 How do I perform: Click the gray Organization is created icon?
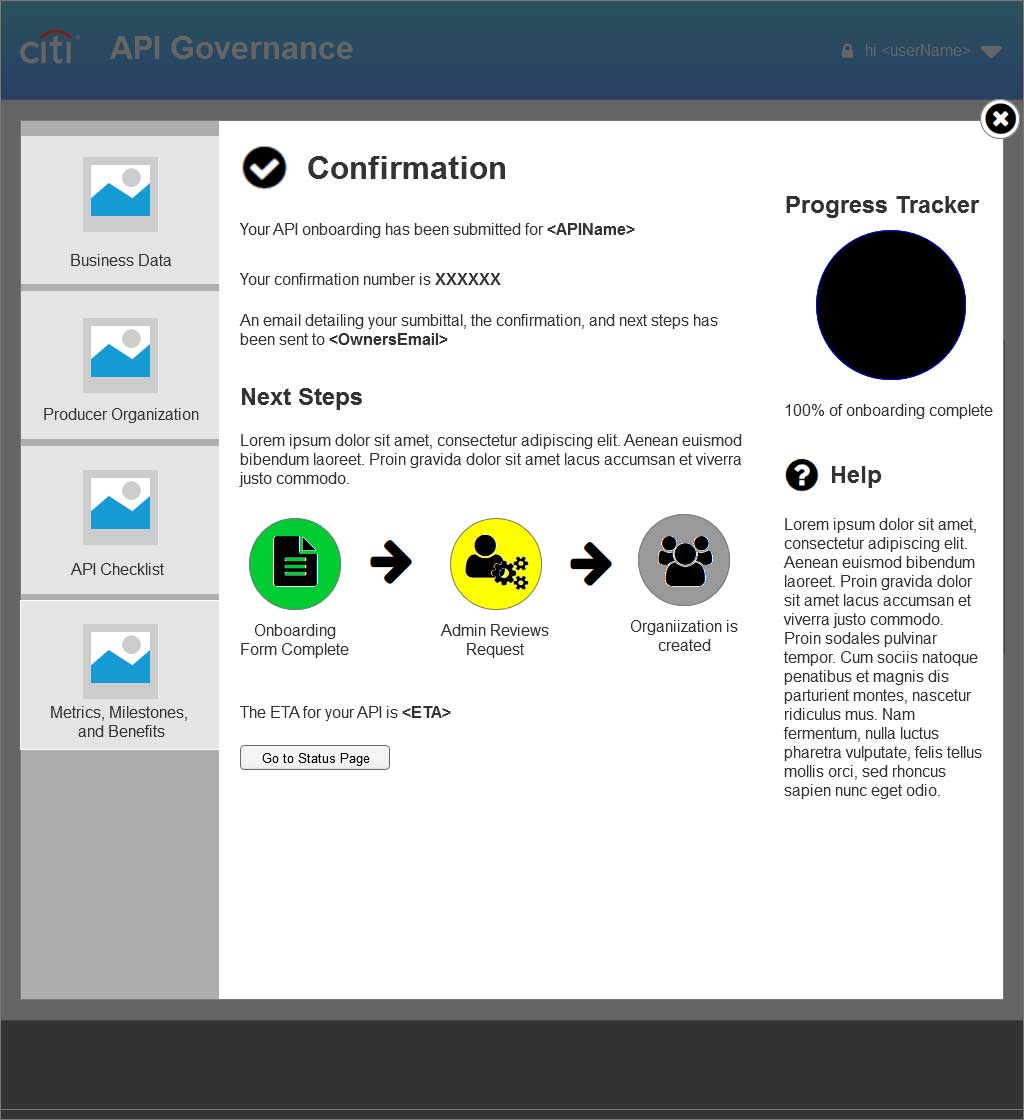coord(684,560)
